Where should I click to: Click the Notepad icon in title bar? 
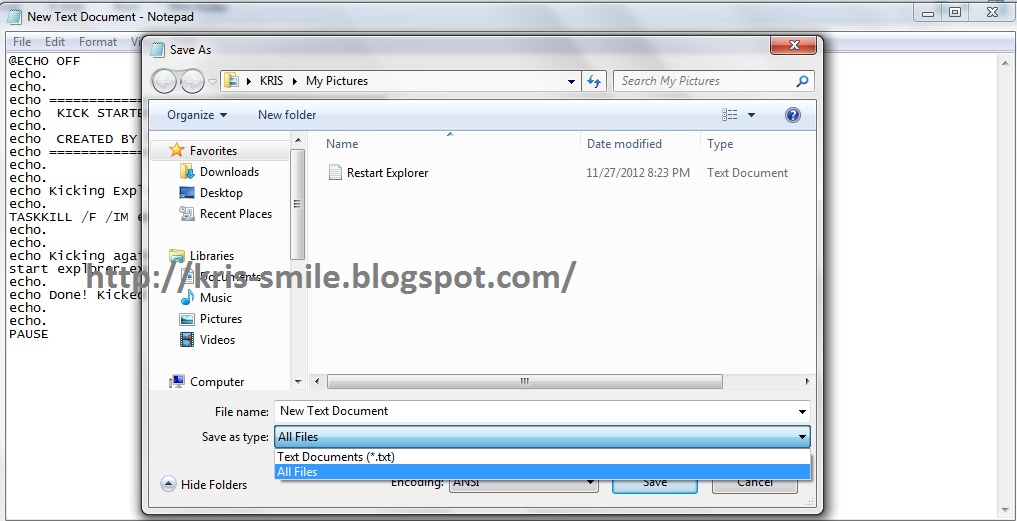(14, 16)
